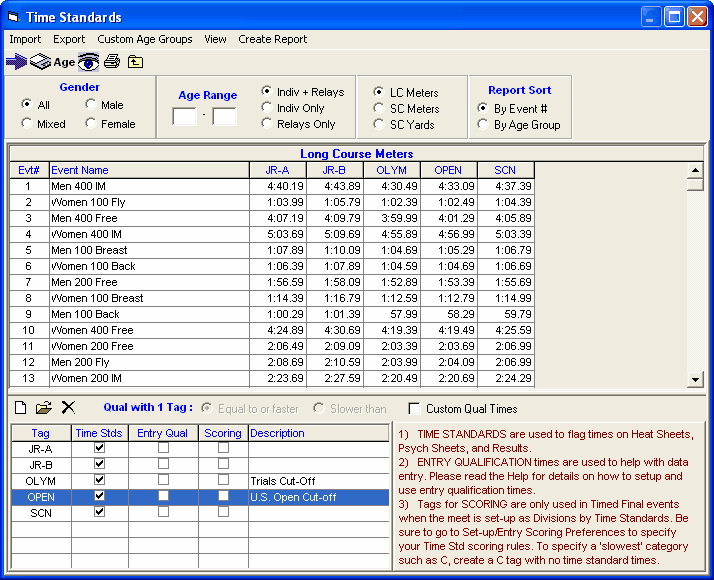This screenshot has width=714, height=580.
Task: Select 'Men 400 IM' event row
Action: (x=272, y=186)
